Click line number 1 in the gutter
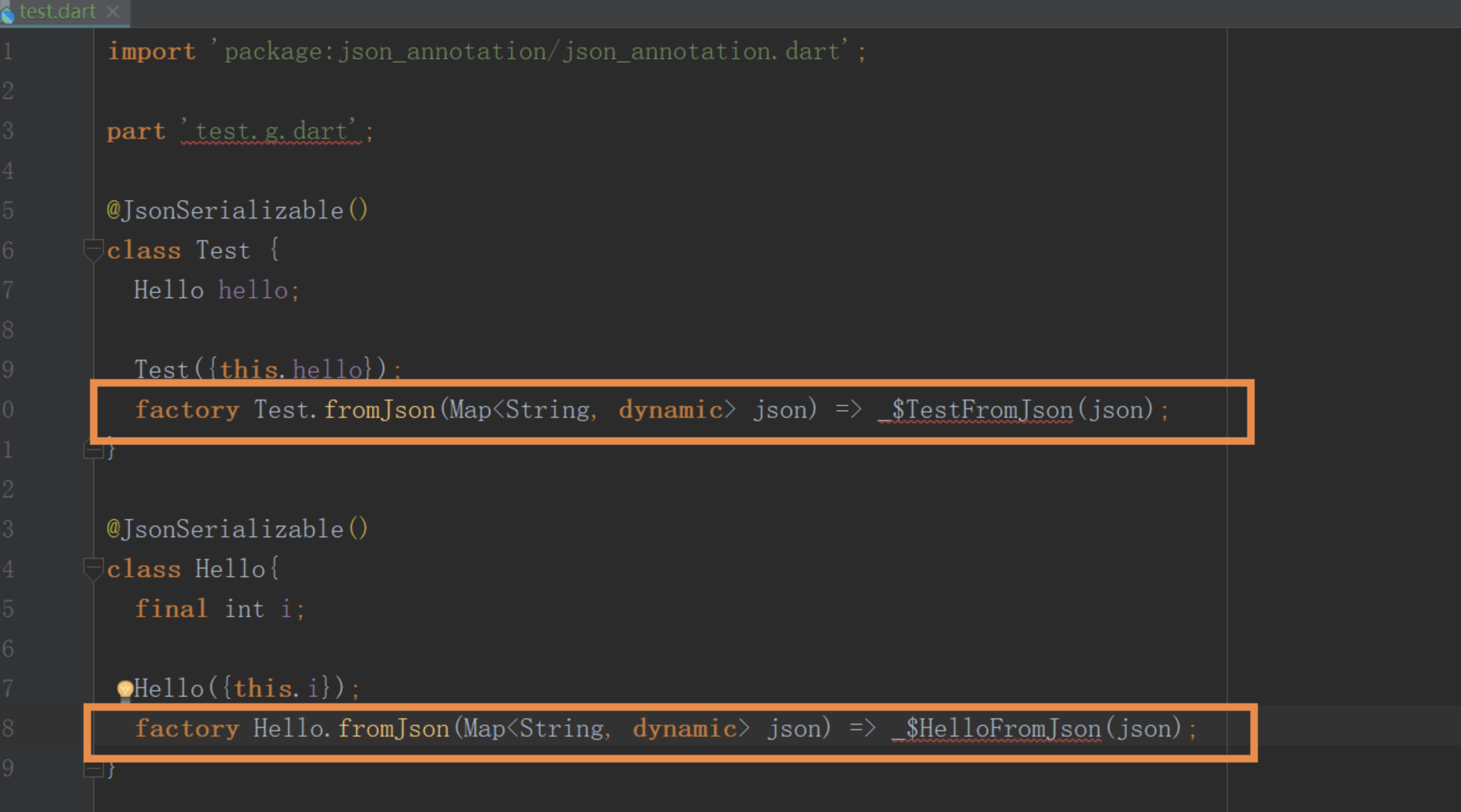1461x812 pixels. pos(8,52)
